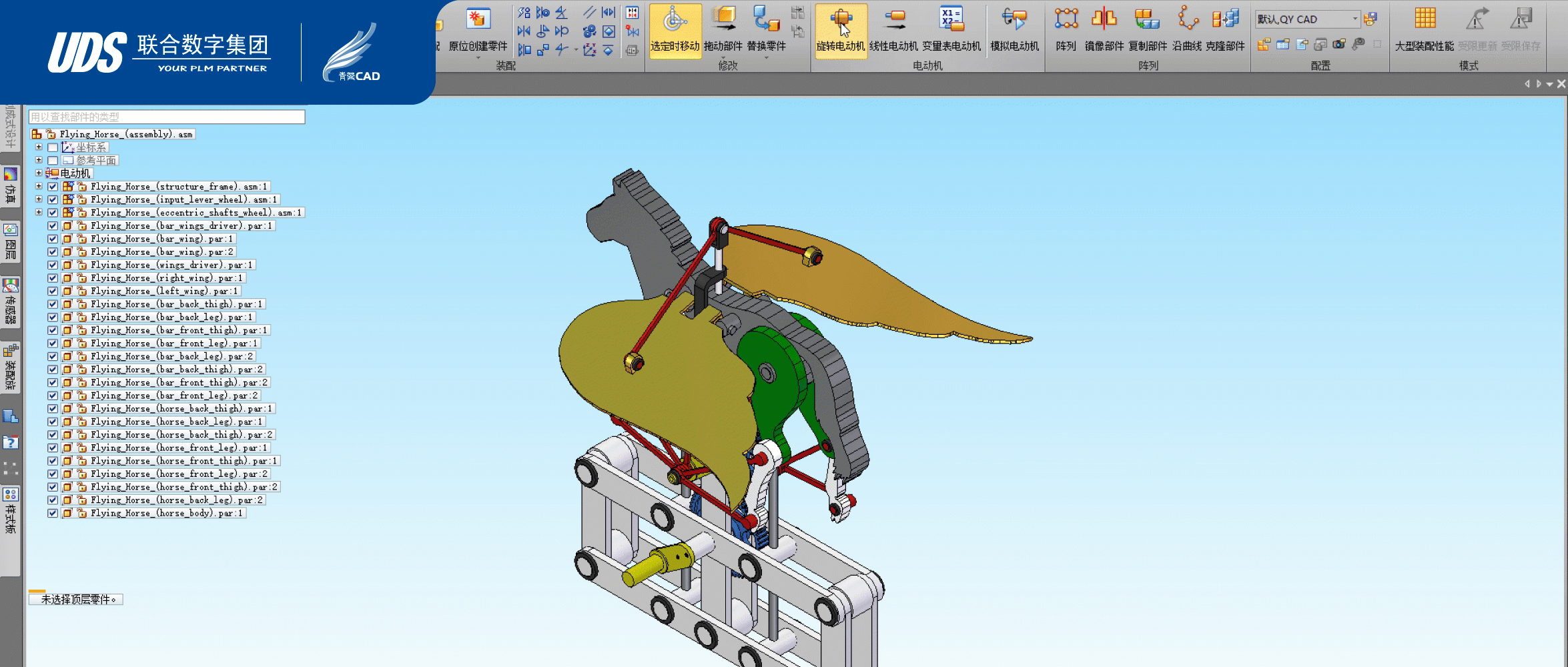Click the question mark help panel icon
The width and height of the screenshot is (1568, 667).
pyautogui.click(x=10, y=442)
